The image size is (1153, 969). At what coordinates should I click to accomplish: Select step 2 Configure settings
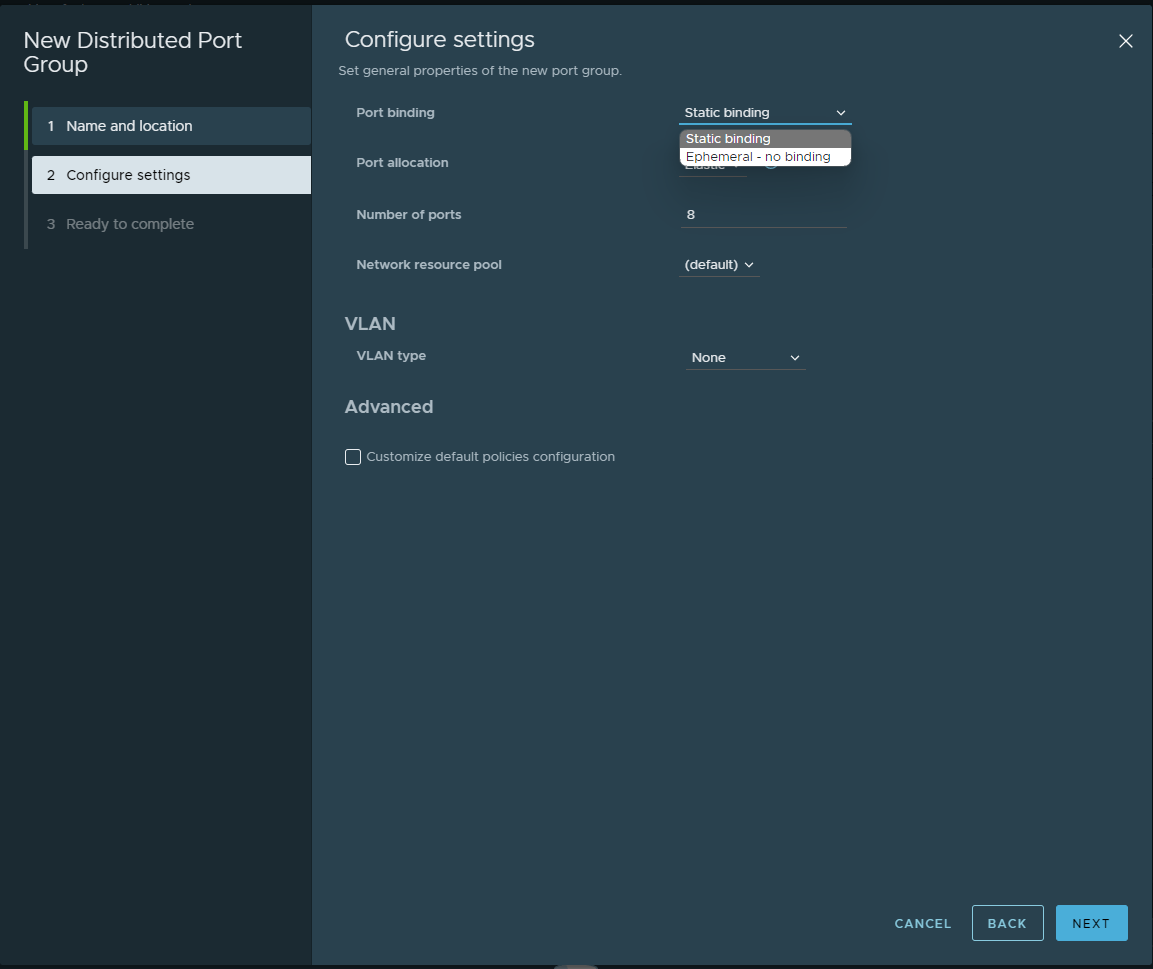171,175
